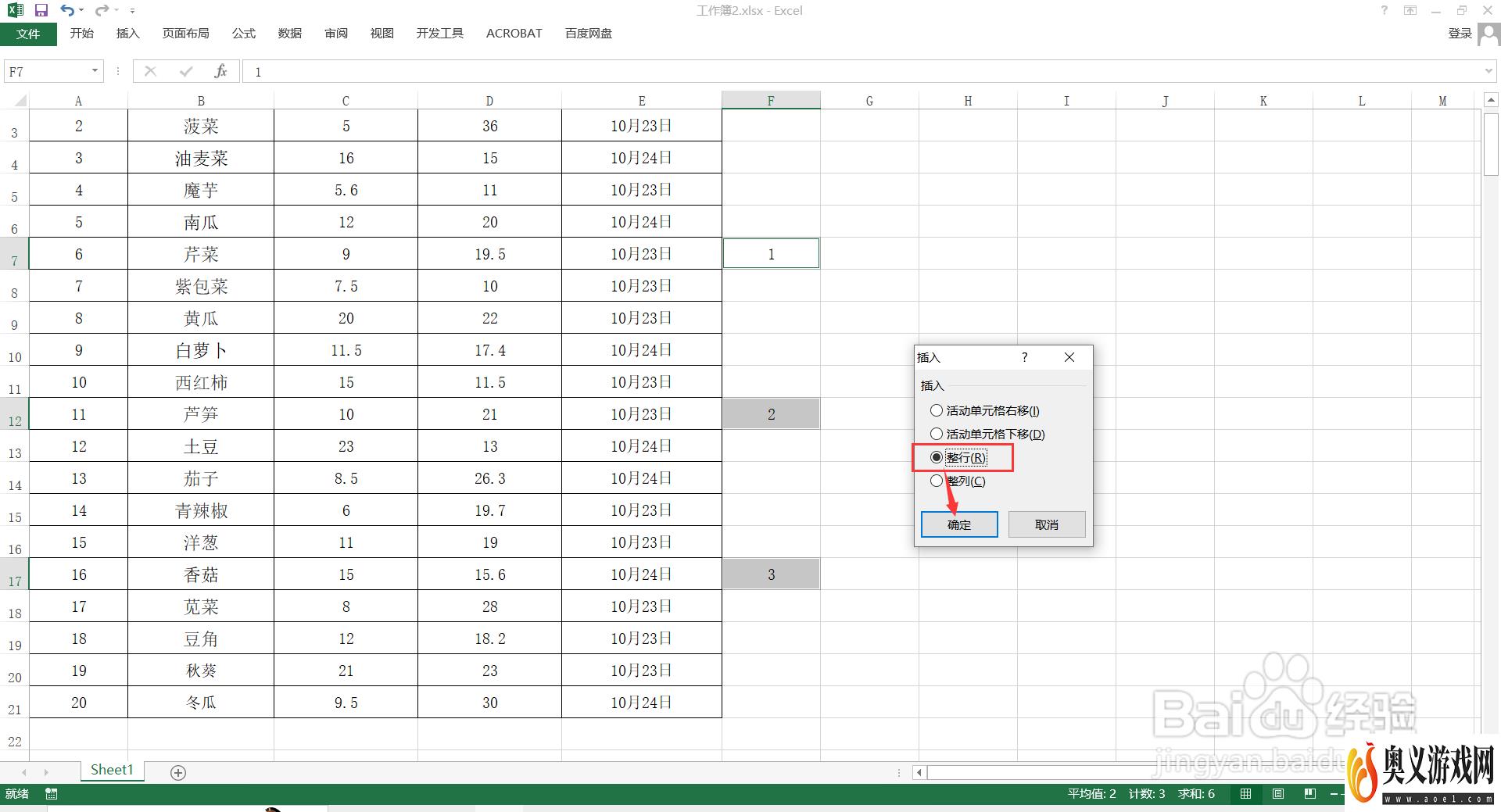Open the 开发工具 tab
The height and width of the screenshot is (812, 1501).
440,34
